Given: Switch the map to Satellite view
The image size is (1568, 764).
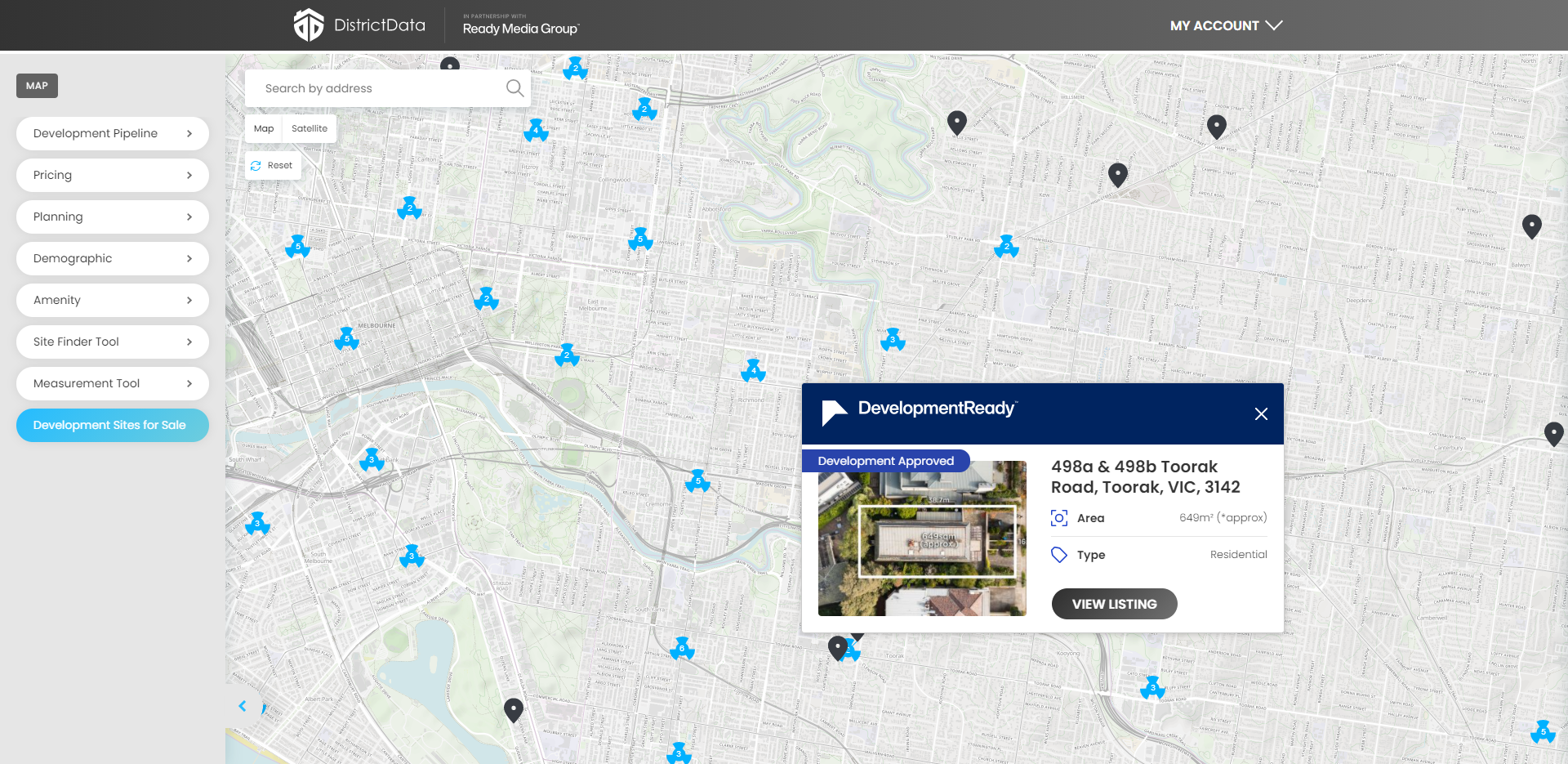Looking at the screenshot, I should coord(310,128).
